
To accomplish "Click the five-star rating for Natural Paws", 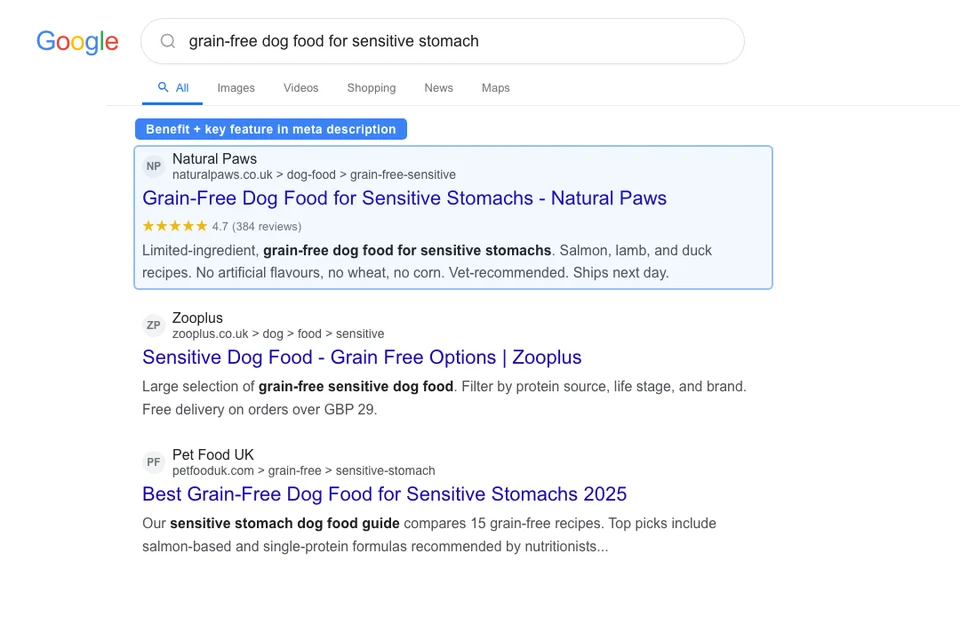I will point(173,226).
